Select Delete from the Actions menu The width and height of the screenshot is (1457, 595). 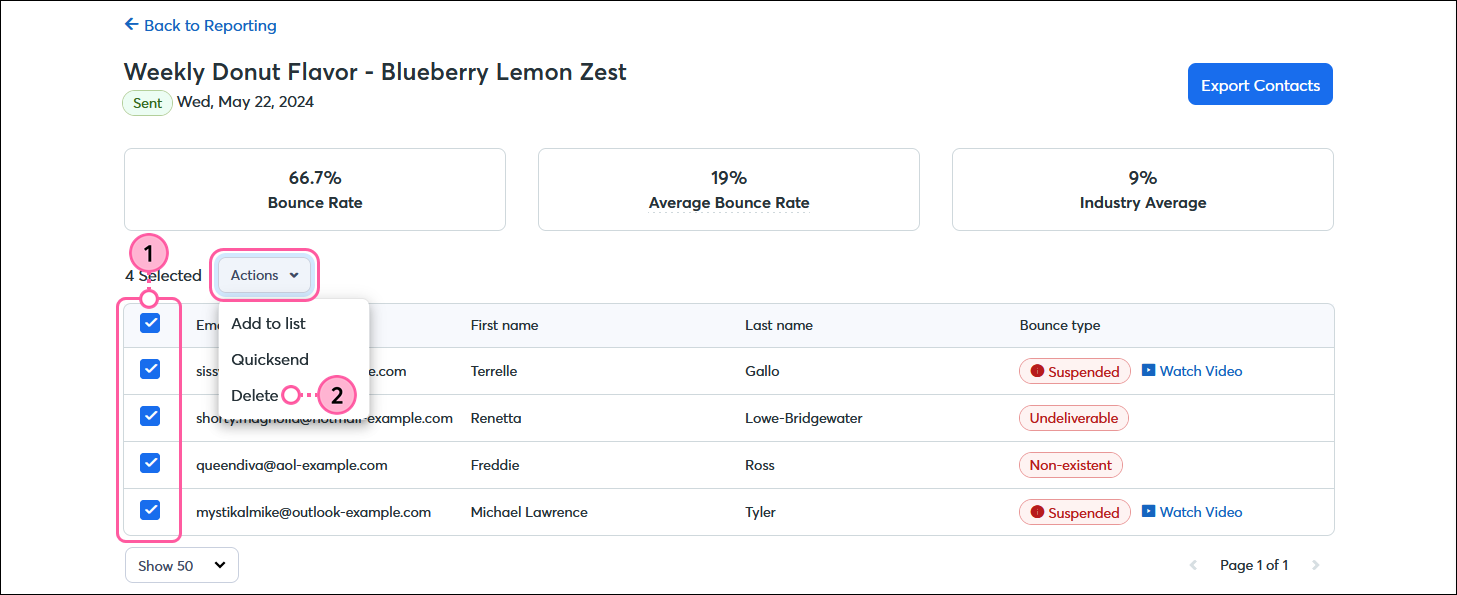(x=254, y=395)
